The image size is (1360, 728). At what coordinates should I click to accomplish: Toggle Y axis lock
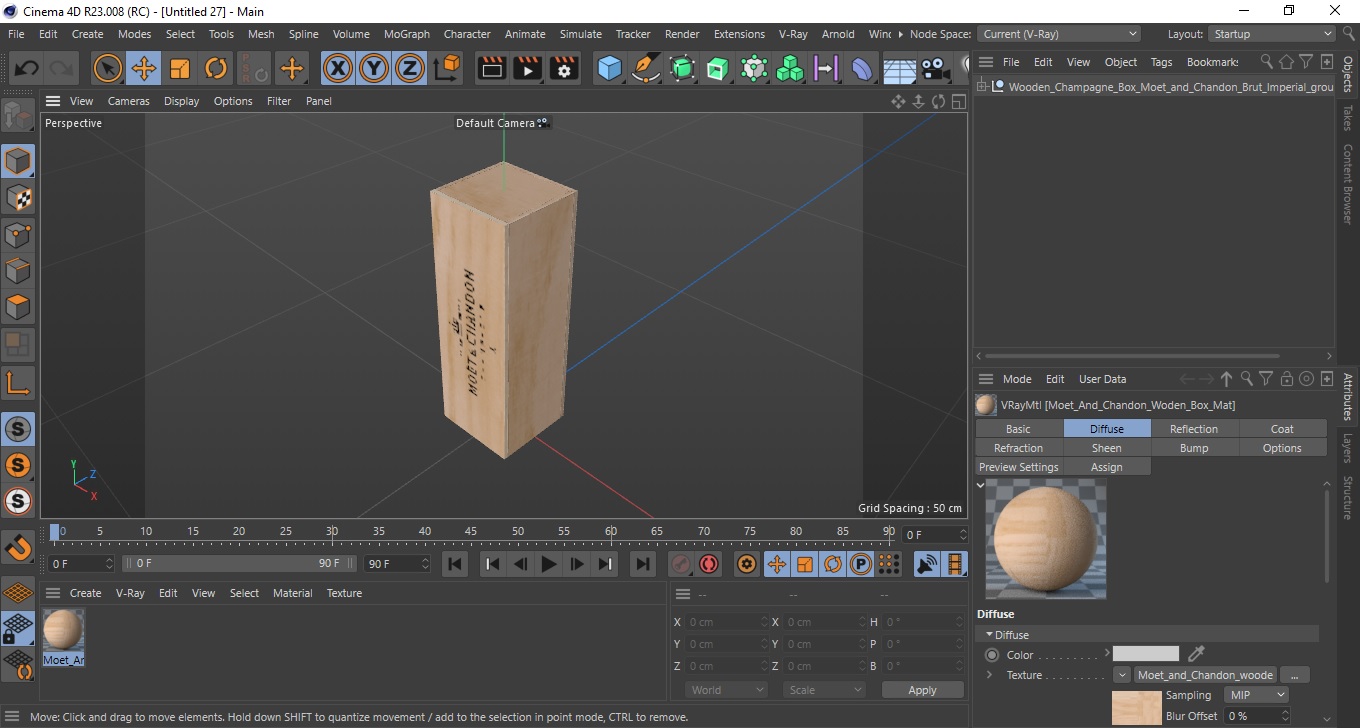coord(374,69)
